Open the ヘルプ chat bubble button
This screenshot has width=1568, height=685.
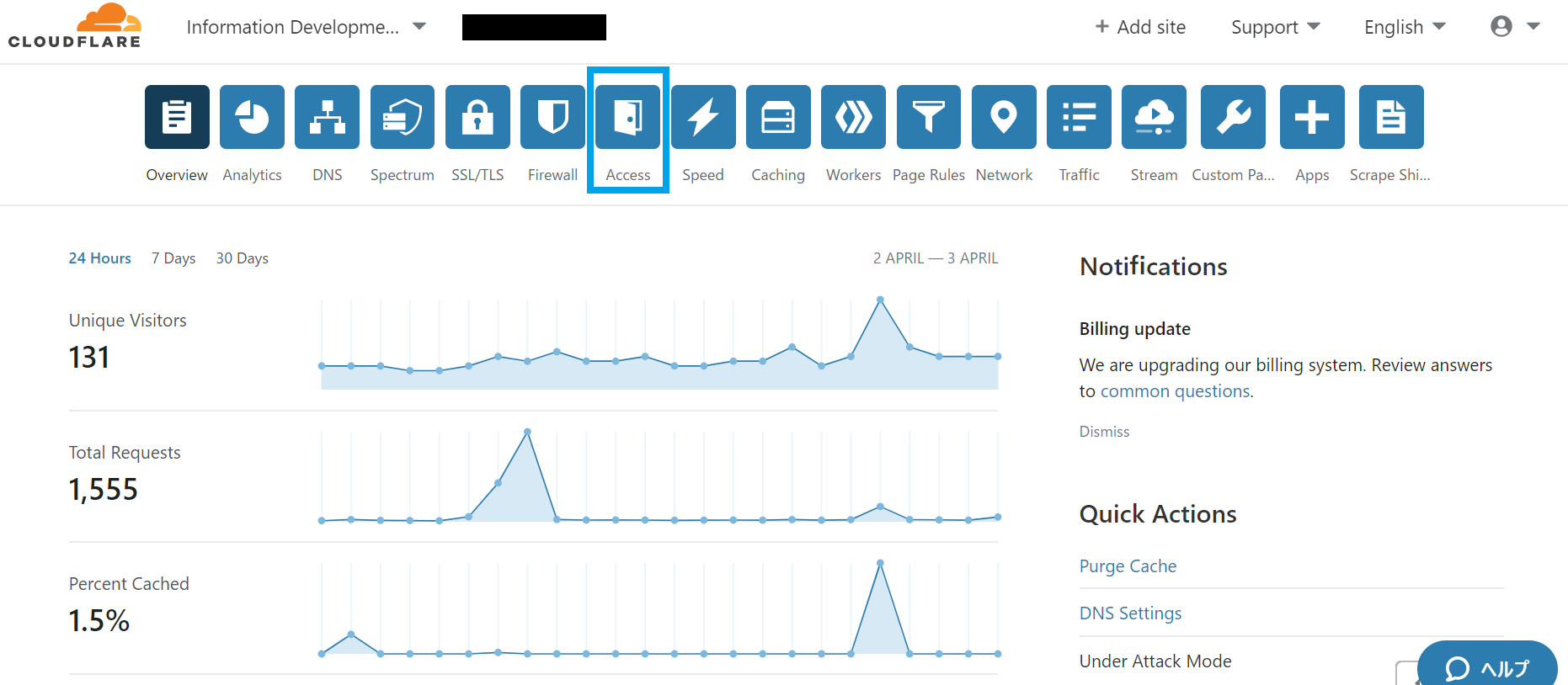1488,666
